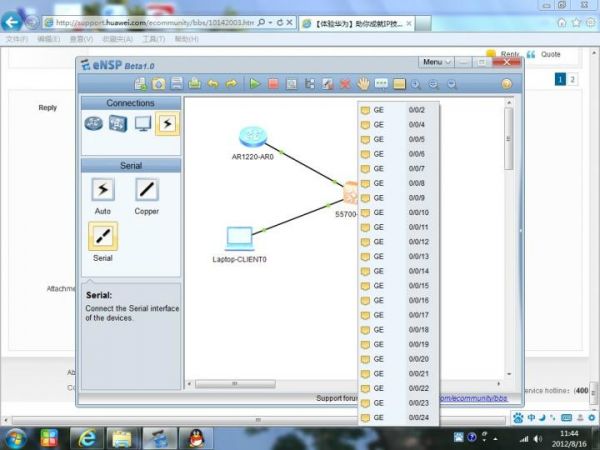This screenshot has width=600, height=450.
Task: Click the canvas vertical scrollbar thumb
Action: click(509, 139)
